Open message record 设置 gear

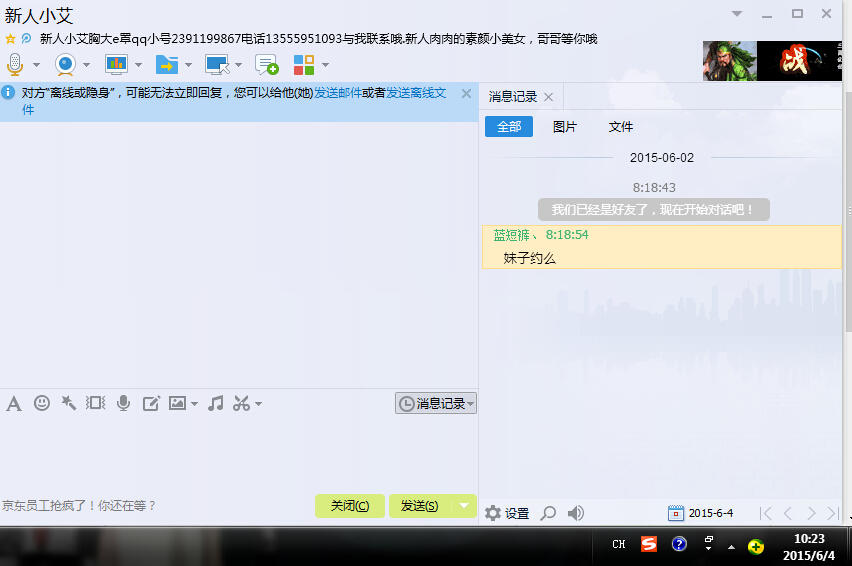[x=506, y=513]
